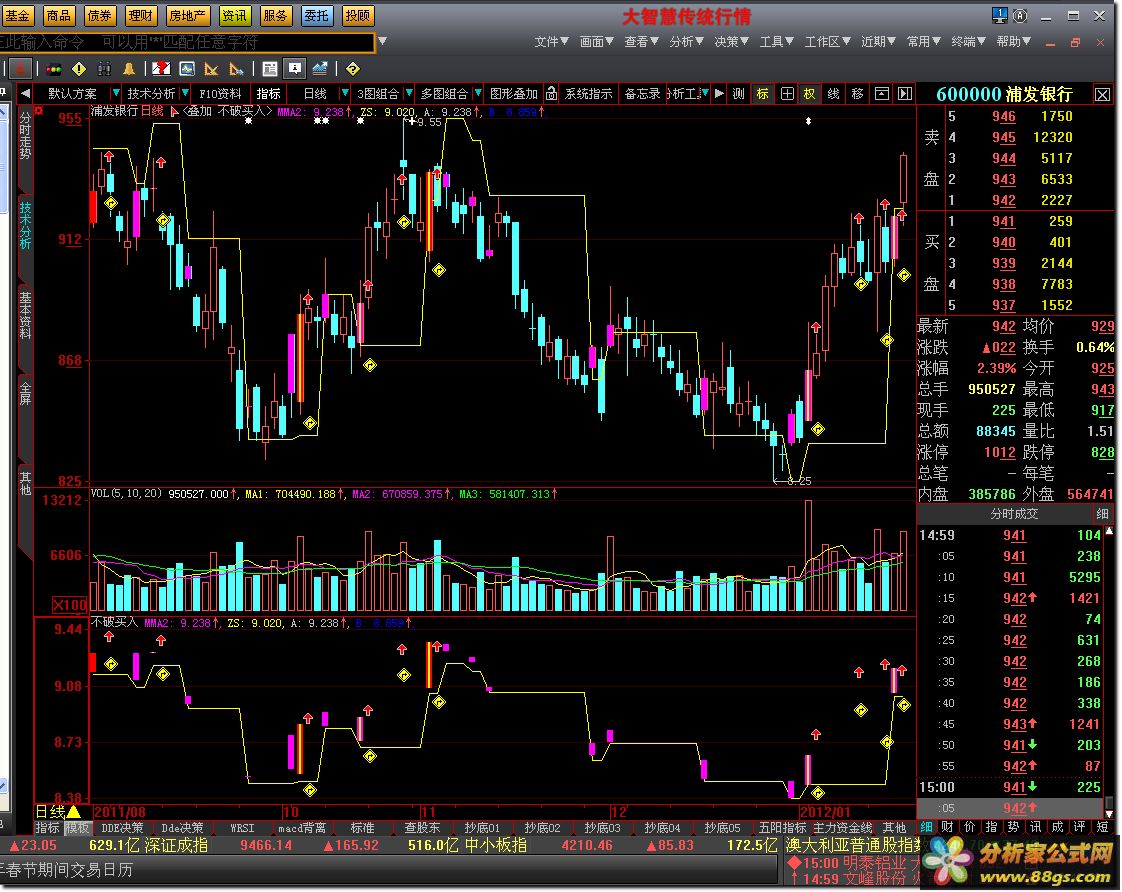
Task: Expand the 默认方案 dropdown arrow
Action: [x=114, y=94]
